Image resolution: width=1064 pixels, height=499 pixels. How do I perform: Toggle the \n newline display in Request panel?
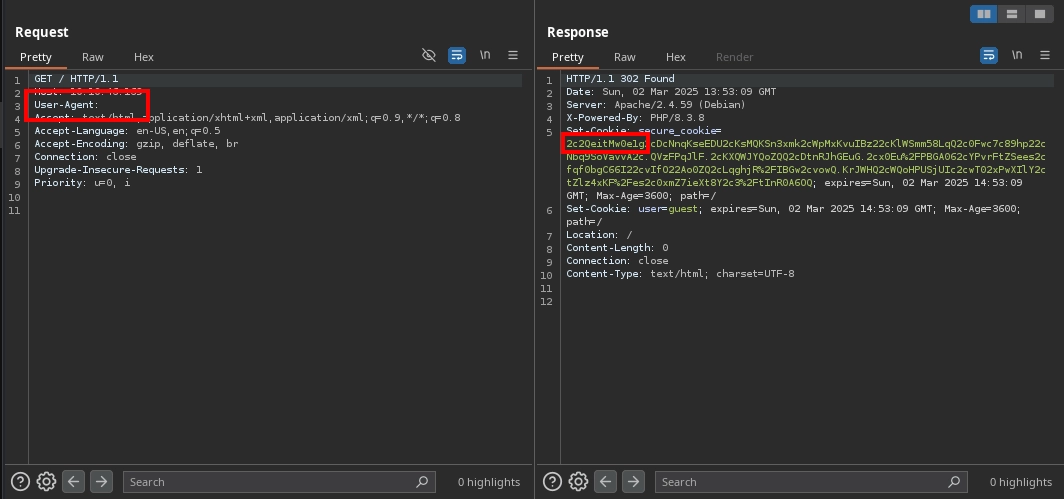(x=485, y=56)
